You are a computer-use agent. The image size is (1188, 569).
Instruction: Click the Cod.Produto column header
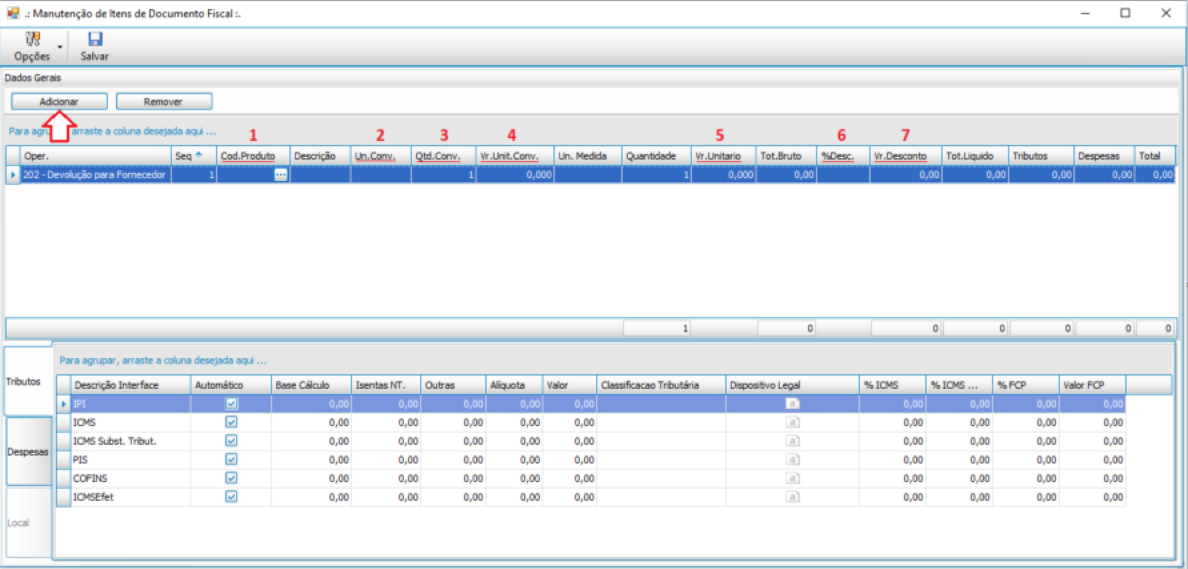click(x=253, y=155)
